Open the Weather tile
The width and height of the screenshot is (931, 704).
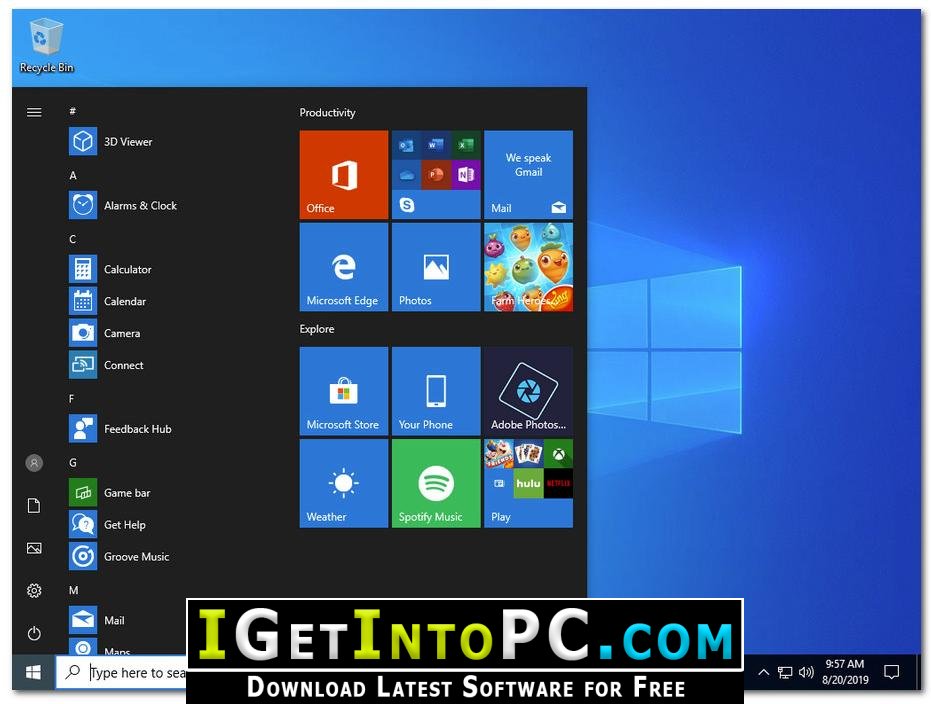[x=344, y=483]
